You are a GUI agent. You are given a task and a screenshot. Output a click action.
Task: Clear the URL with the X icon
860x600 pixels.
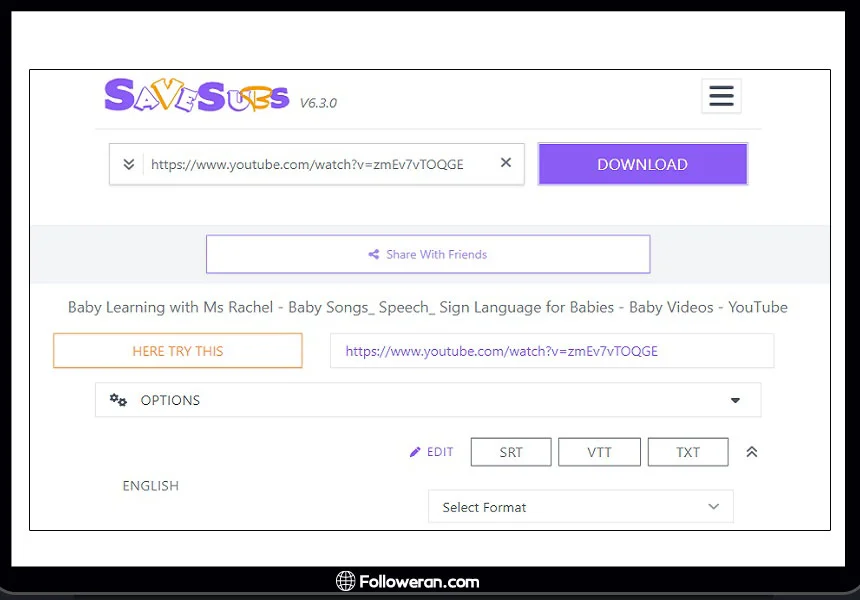tap(506, 163)
